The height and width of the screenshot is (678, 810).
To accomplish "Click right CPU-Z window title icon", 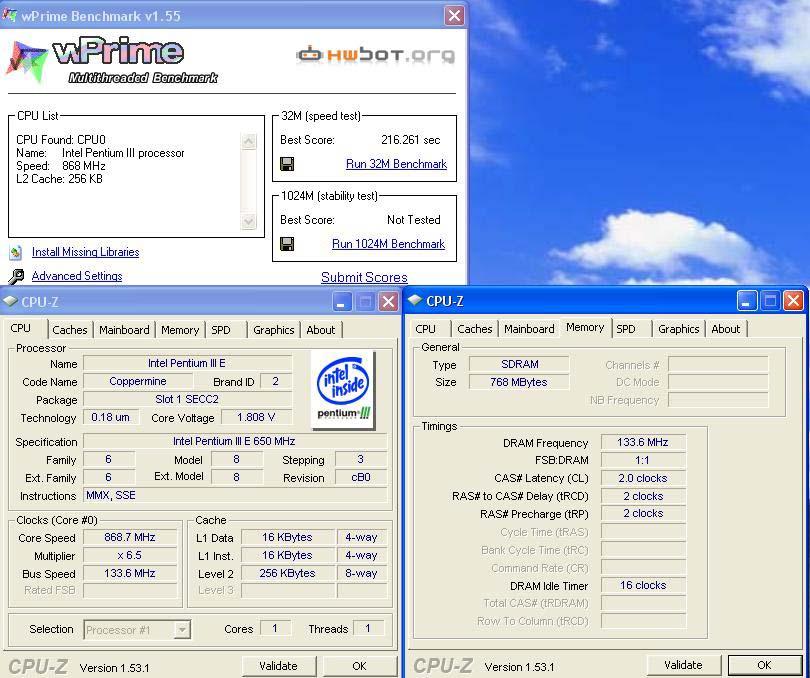I will [x=415, y=300].
